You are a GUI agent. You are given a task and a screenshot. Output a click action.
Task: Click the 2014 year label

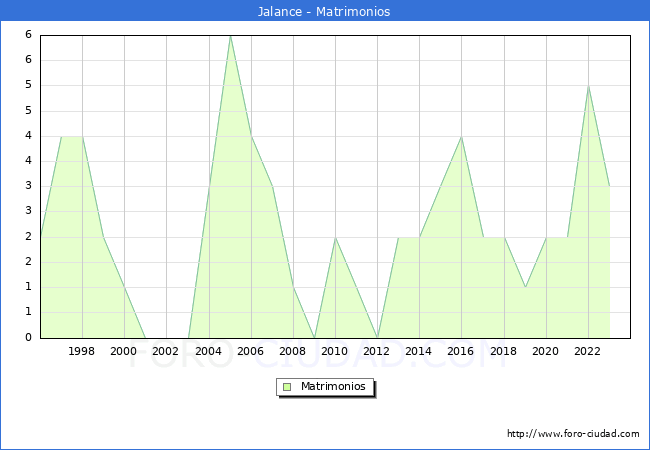click(x=419, y=351)
